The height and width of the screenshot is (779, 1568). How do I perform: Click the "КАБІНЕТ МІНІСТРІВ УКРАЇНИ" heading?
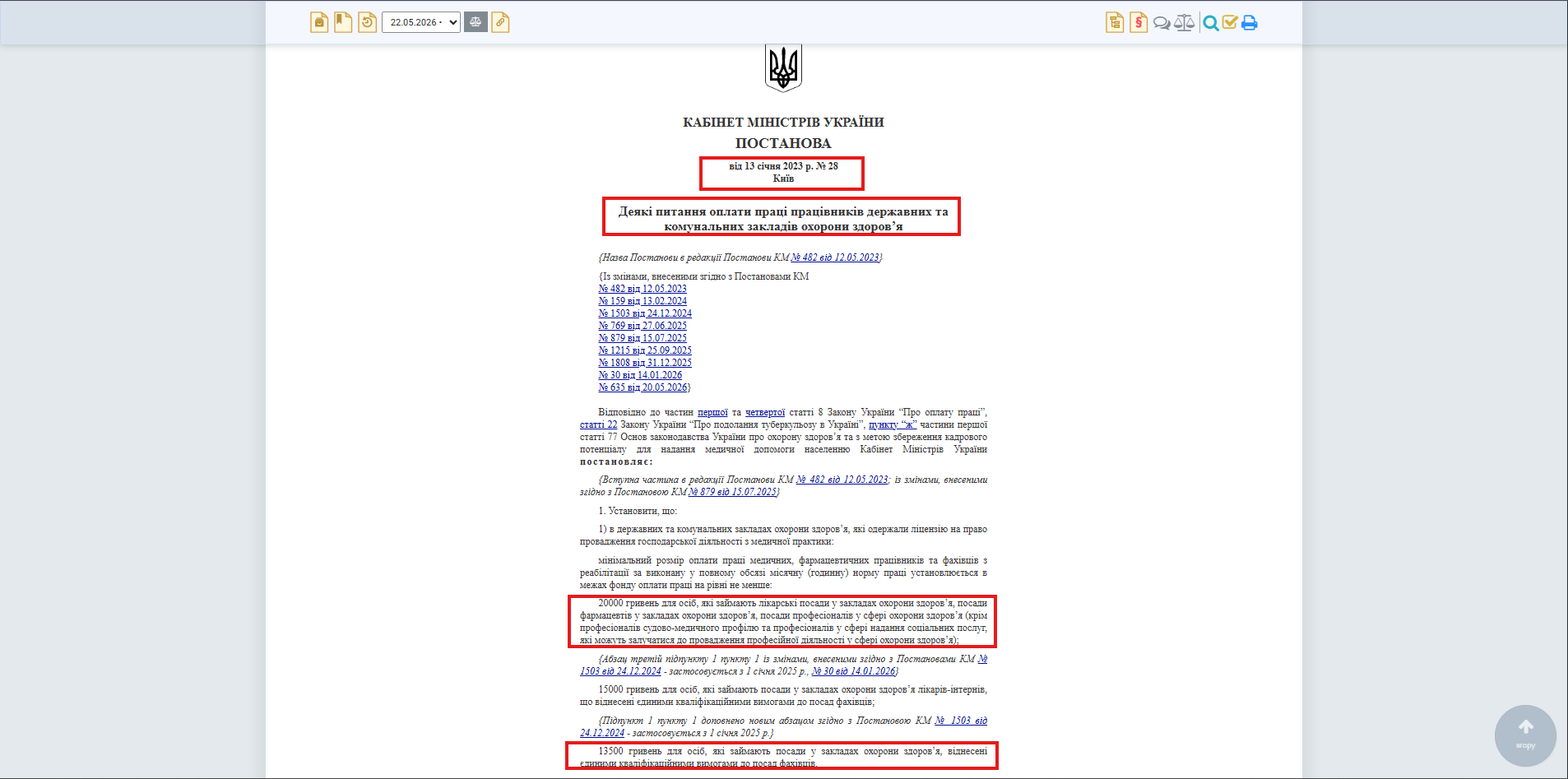click(x=783, y=123)
